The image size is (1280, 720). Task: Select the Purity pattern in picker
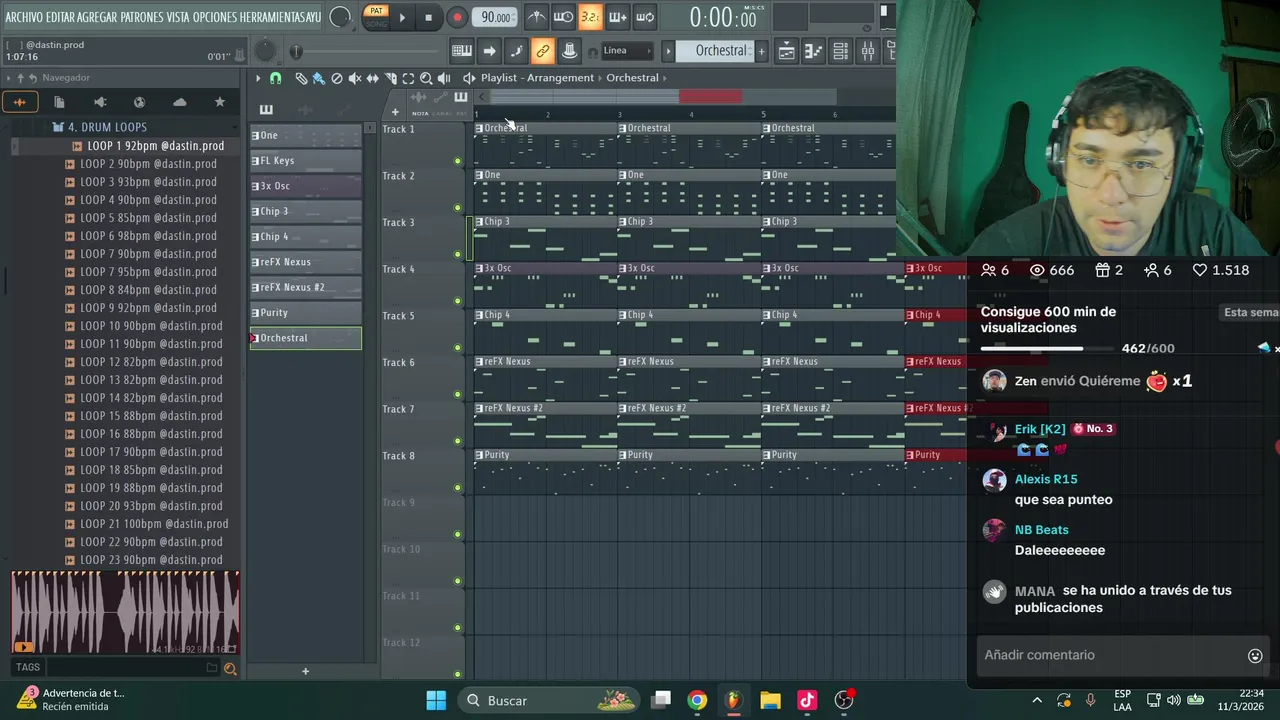(306, 313)
